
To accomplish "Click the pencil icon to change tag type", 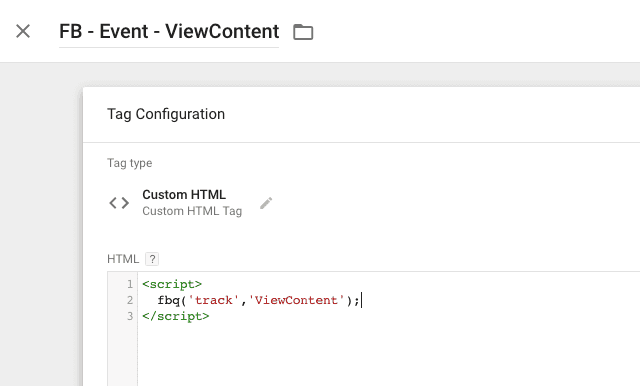I will click(266, 203).
